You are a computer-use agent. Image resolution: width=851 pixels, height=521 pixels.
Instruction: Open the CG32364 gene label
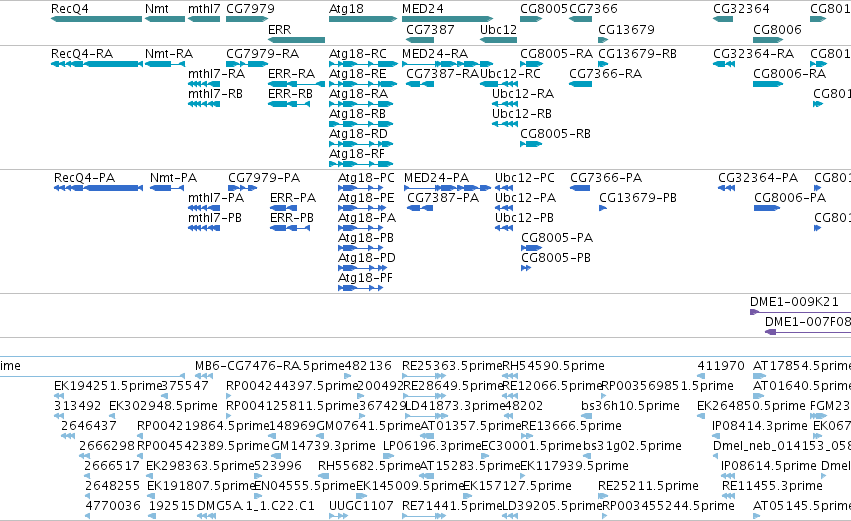coord(741,9)
